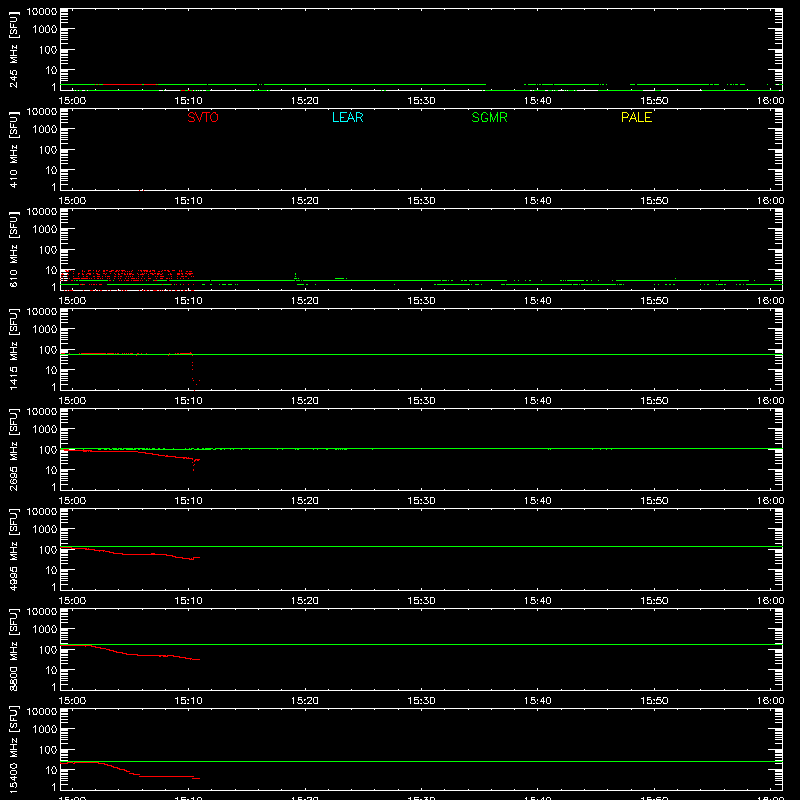800x800 pixels.
Task: Click 15:20 time label under 8800 MHz panel
Action: pyautogui.click(x=305, y=701)
